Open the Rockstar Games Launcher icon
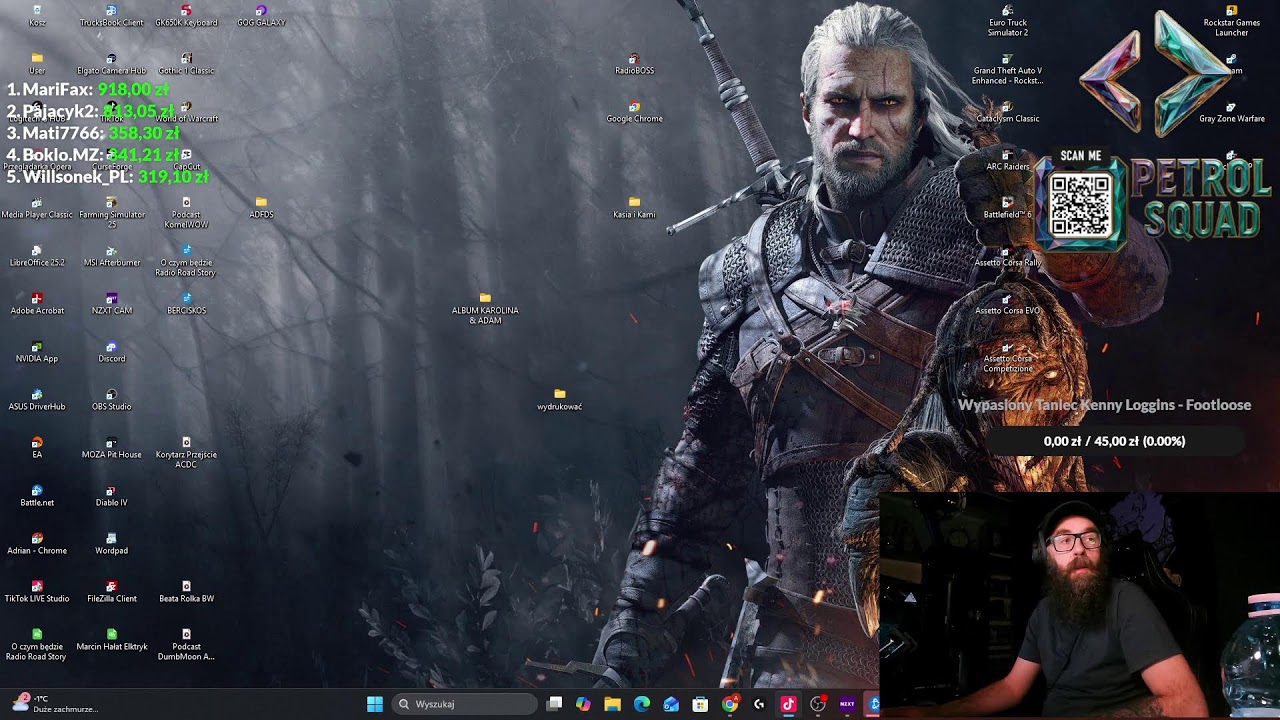The height and width of the screenshot is (720, 1280). pos(1231,20)
